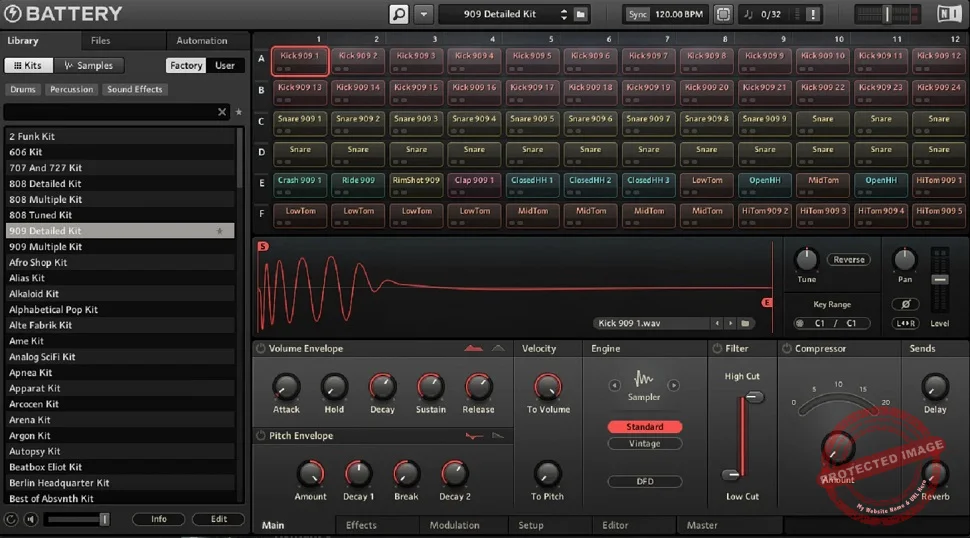The height and width of the screenshot is (538, 970).
Task: Click the NI logo icon
Action: tap(950, 14)
